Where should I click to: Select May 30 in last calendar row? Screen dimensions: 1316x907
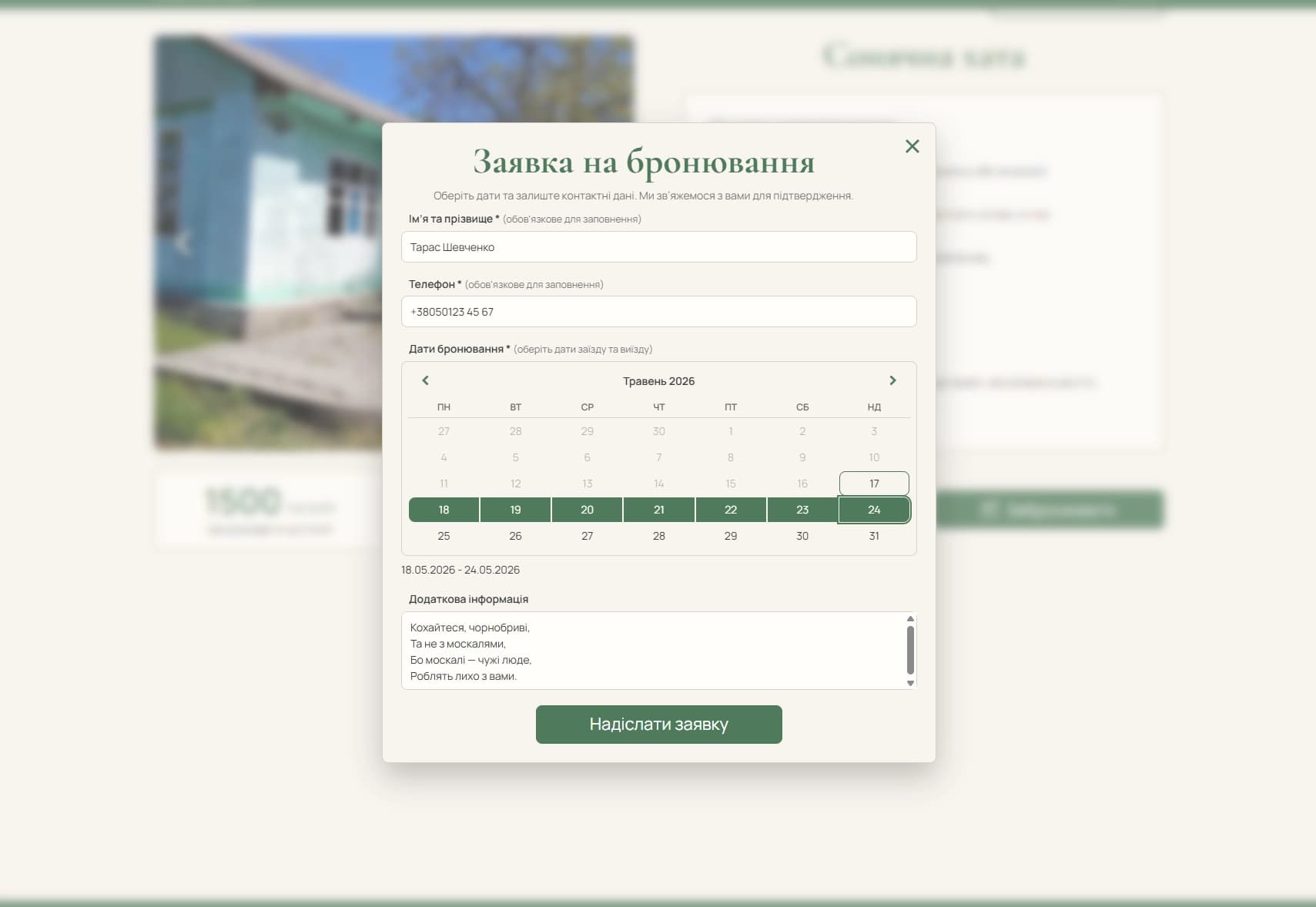pyautogui.click(x=802, y=536)
